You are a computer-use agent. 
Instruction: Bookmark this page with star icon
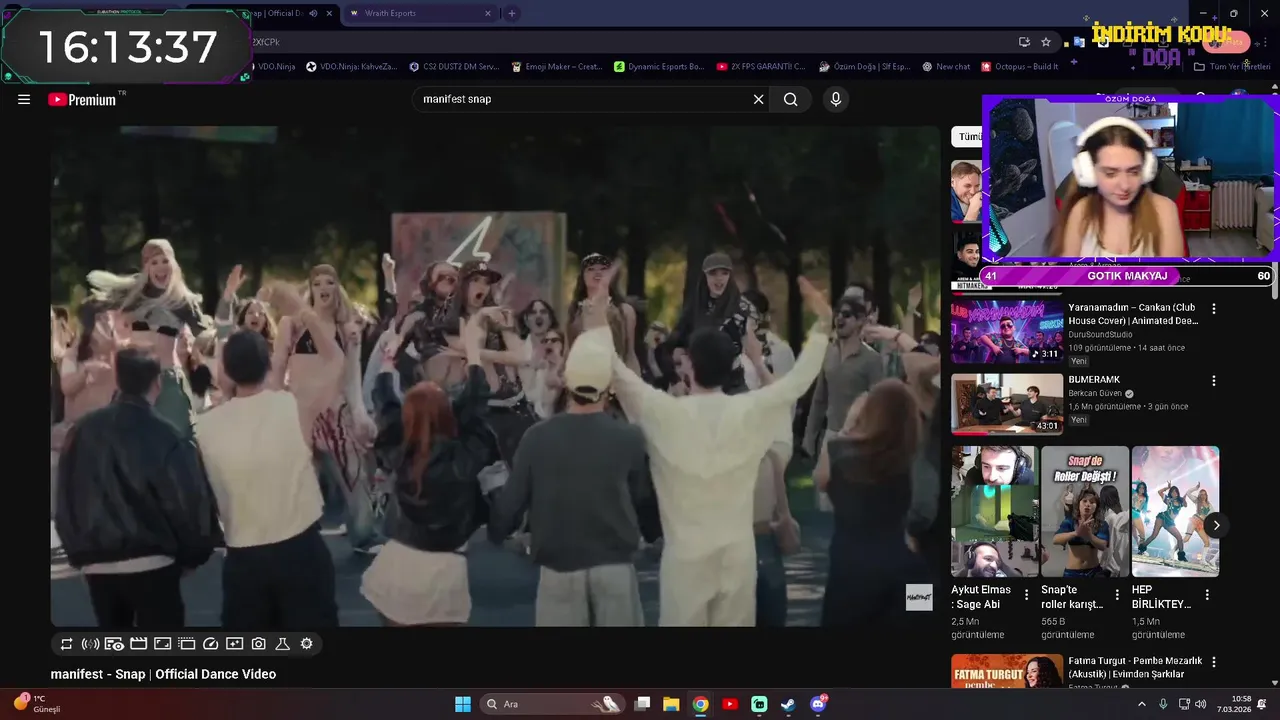[x=1046, y=42]
